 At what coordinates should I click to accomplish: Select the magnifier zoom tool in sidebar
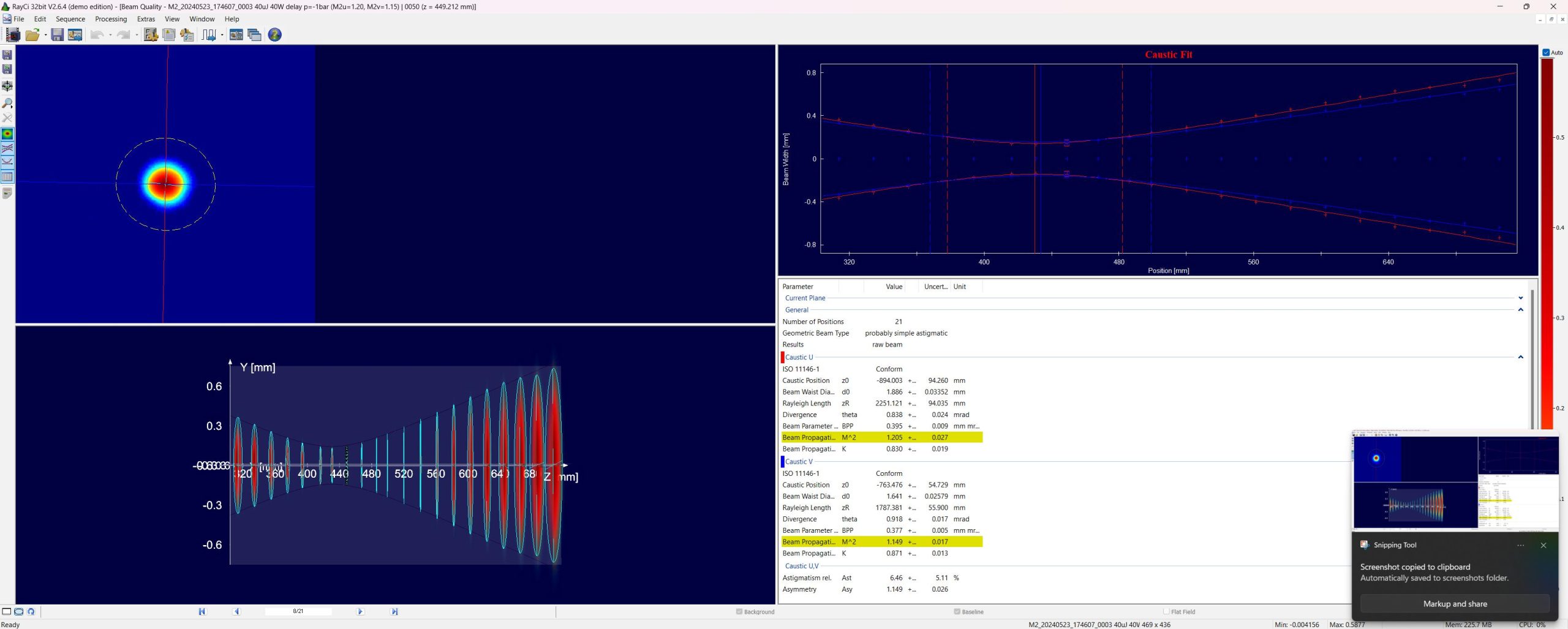coord(7,103)
